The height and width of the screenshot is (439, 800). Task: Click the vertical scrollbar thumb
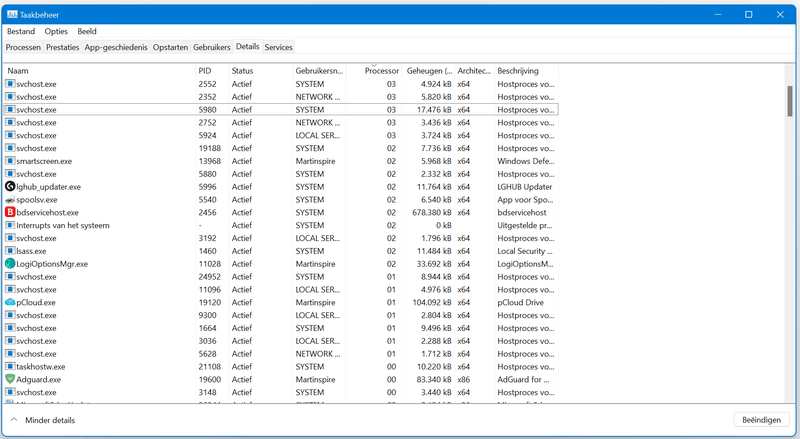click(x=790, y=100)
